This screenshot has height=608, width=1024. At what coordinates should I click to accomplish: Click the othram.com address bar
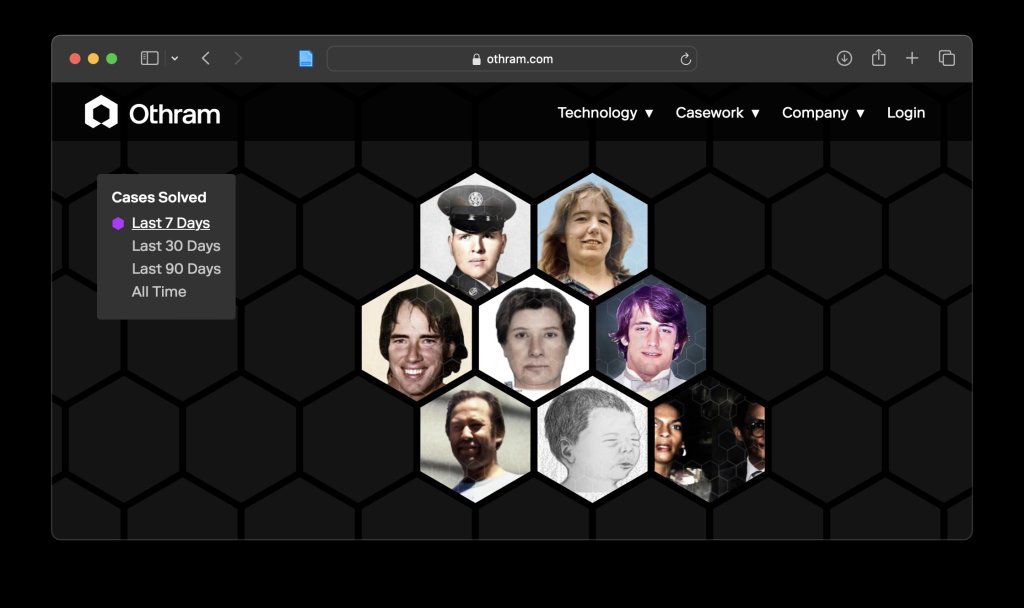click(511, 59)
